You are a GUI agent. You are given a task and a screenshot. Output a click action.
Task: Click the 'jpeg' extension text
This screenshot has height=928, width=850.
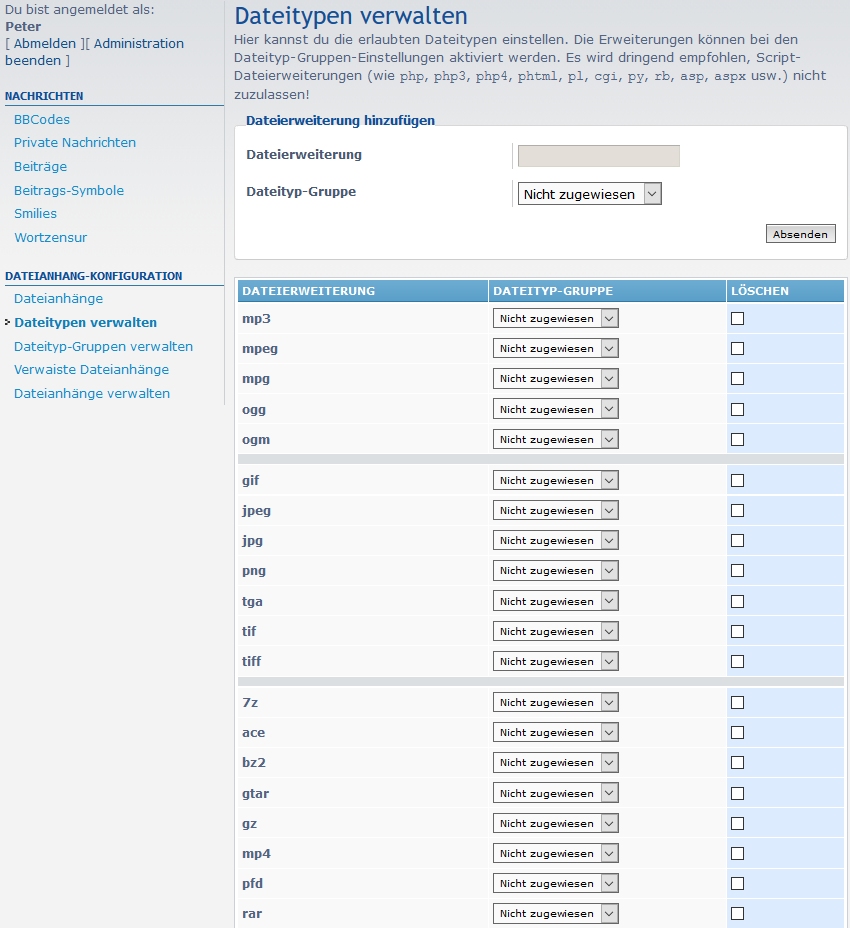click(x=256, y=510)
